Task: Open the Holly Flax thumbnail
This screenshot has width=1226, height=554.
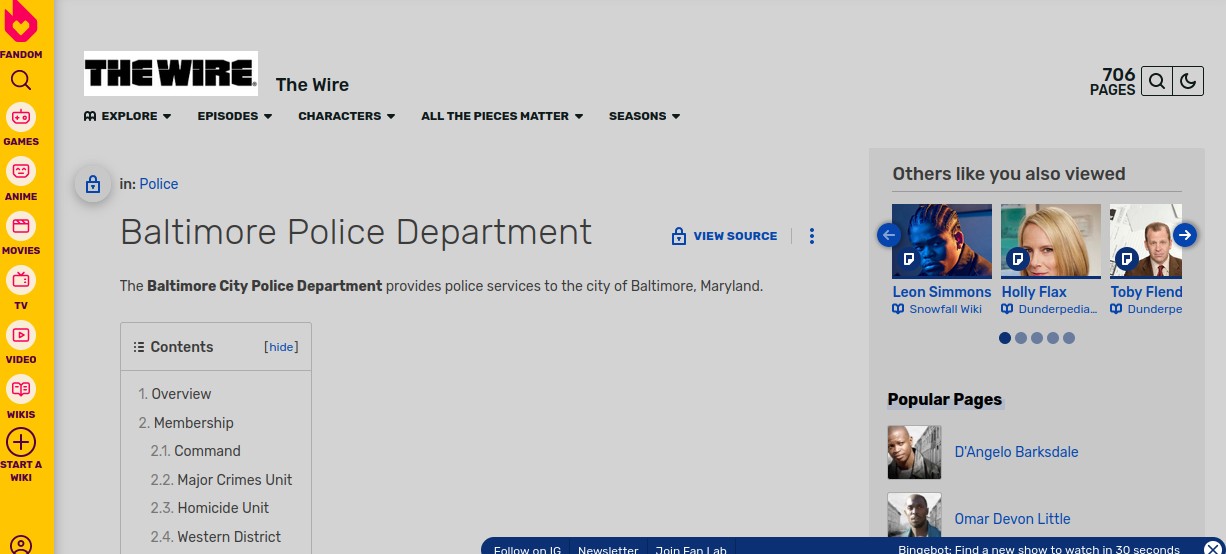Action: pos(1051,241)
